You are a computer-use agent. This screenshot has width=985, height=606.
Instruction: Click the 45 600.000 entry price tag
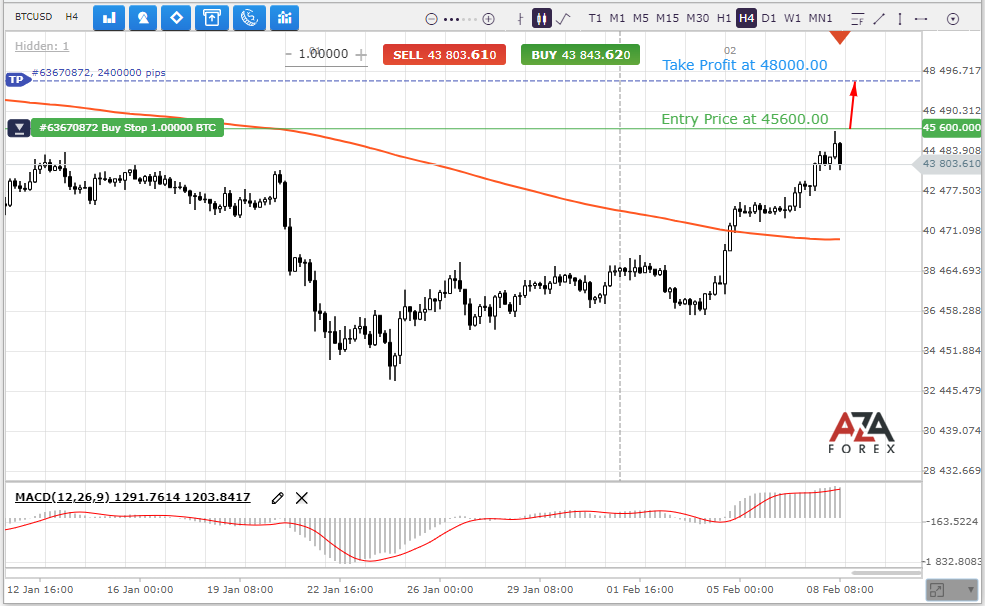pos(951,127)
